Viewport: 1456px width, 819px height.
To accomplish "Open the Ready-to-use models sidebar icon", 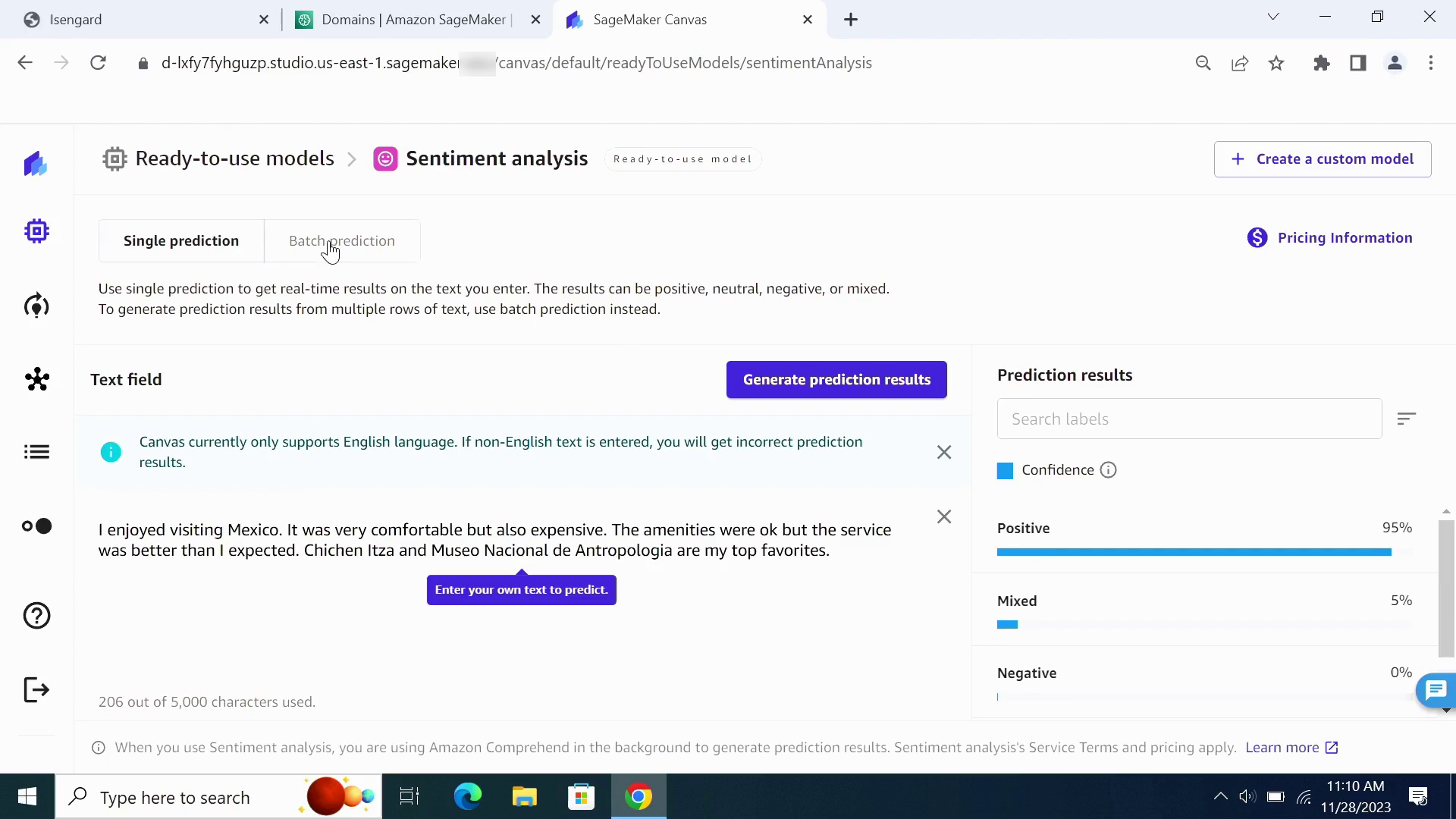I will click(36, 231).
